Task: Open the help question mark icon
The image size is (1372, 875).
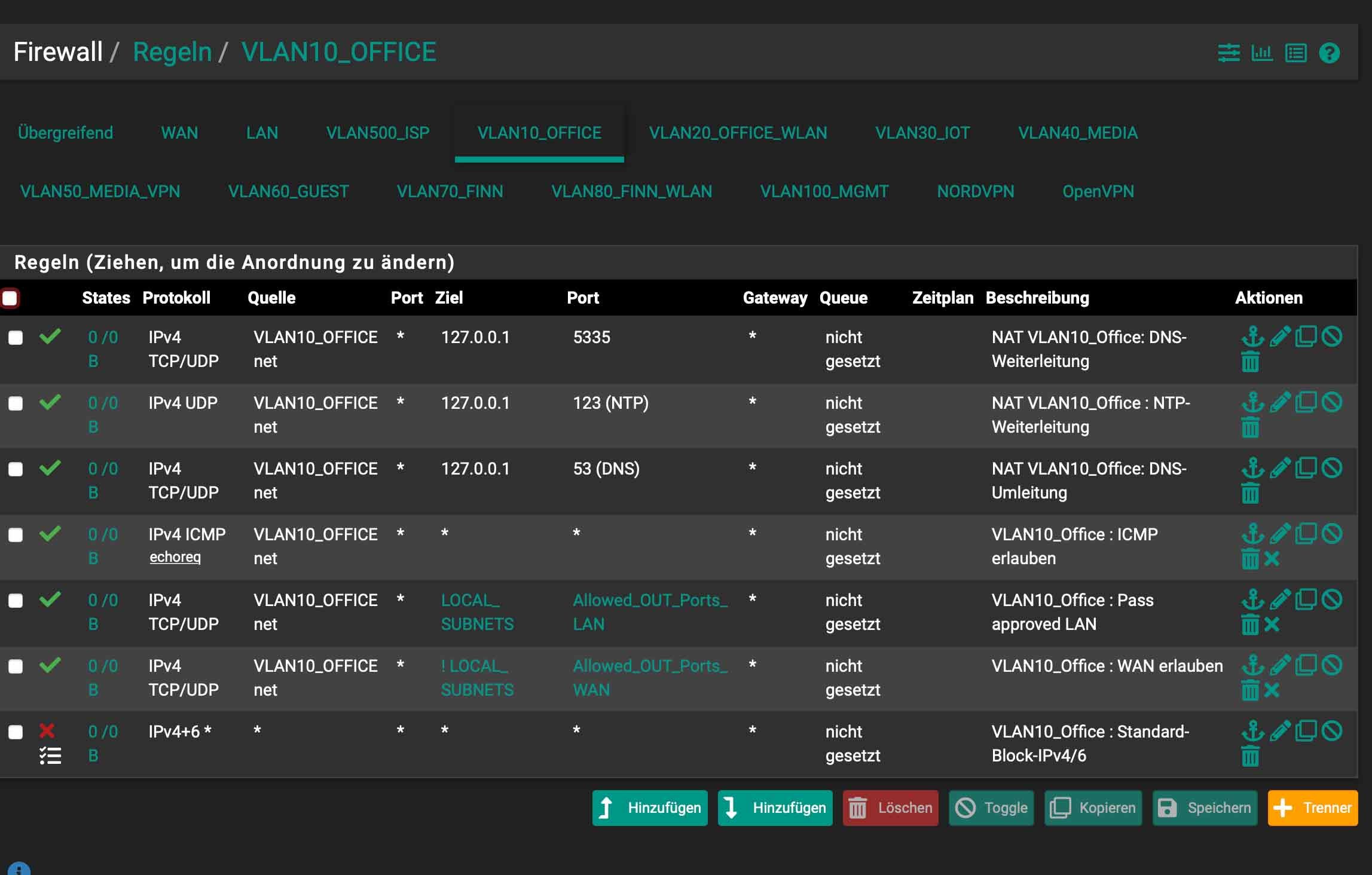Action: pos(1330,53)
